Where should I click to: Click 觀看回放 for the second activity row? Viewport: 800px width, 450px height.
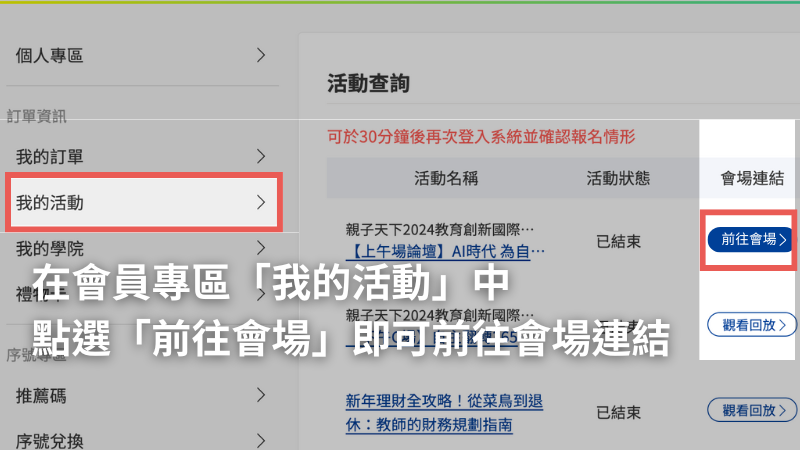point(753,324)
